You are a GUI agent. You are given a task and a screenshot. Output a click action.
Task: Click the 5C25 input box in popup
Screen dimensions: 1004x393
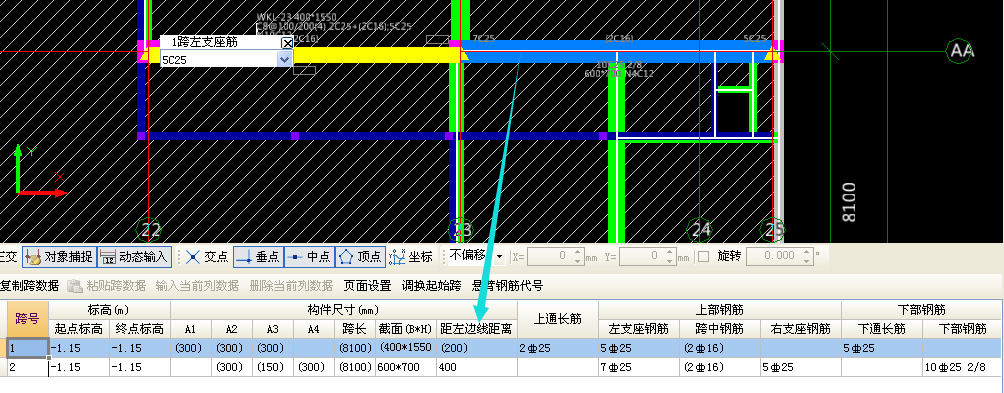point(218,59)
